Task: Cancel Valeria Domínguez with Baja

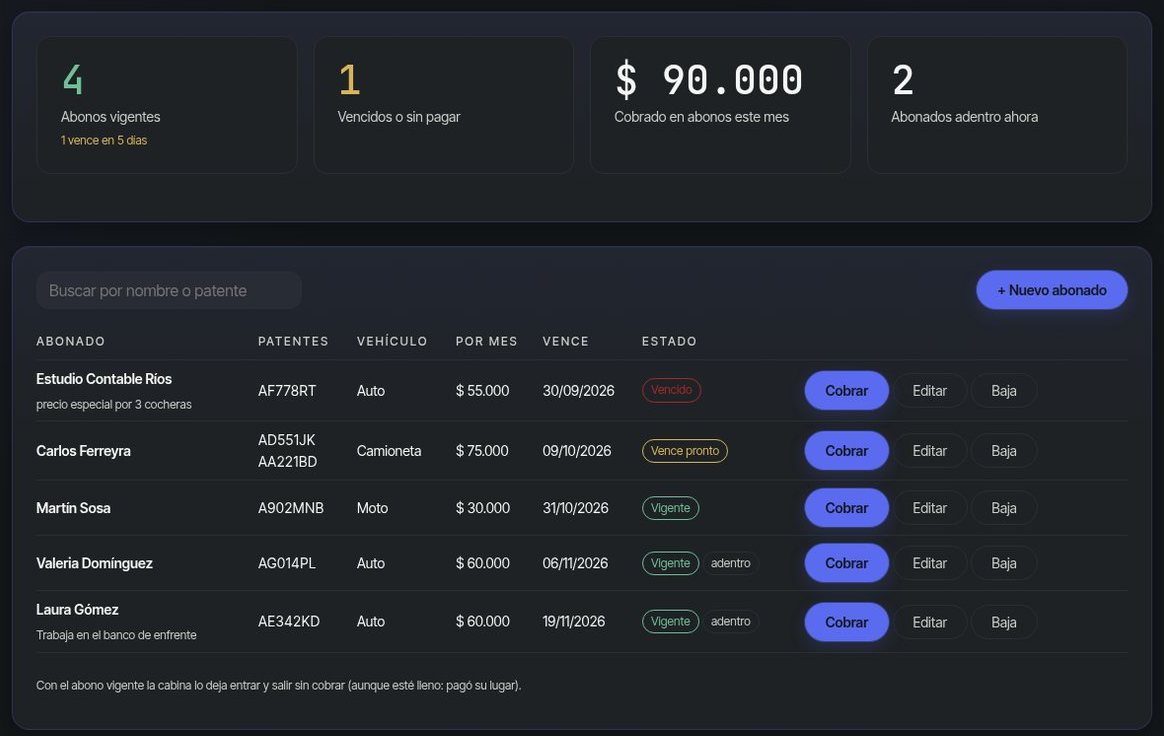Action: tap(1004, 563)
